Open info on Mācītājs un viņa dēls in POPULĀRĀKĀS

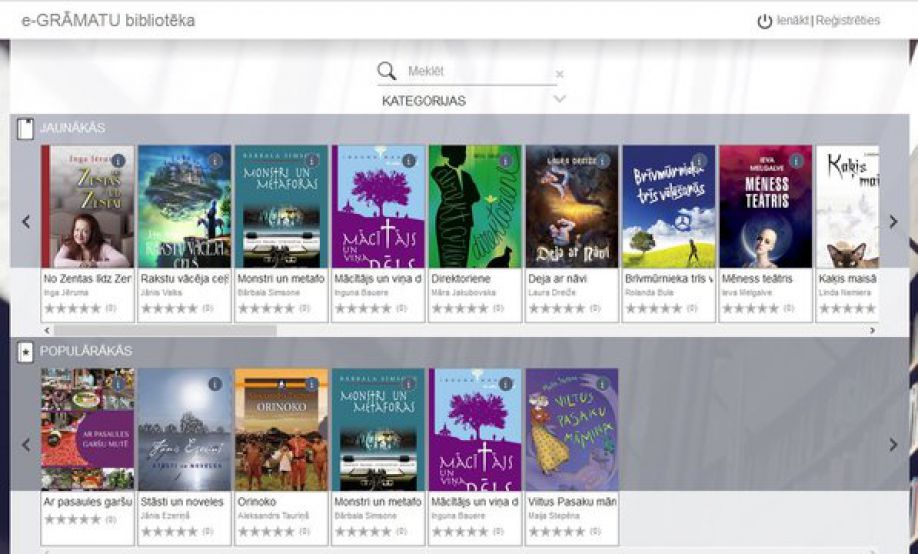pyautogui.click(x=506, y=384)
